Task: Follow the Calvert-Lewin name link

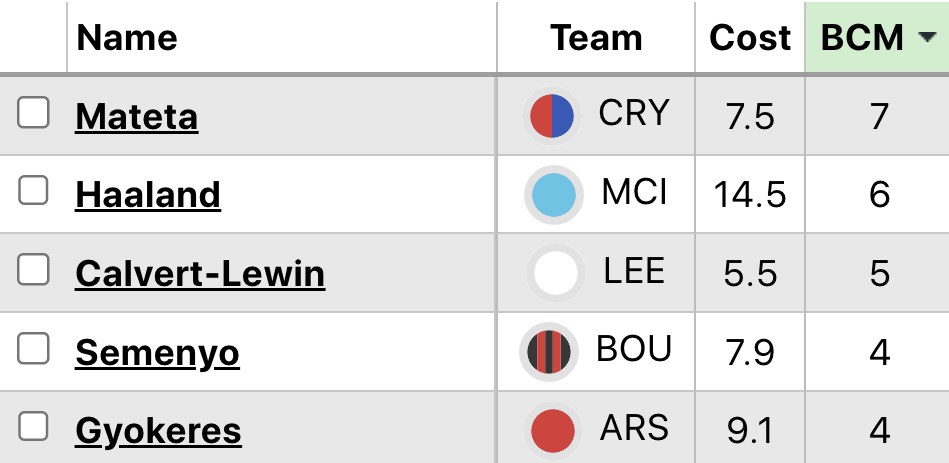Action: [x=200, y=273]
